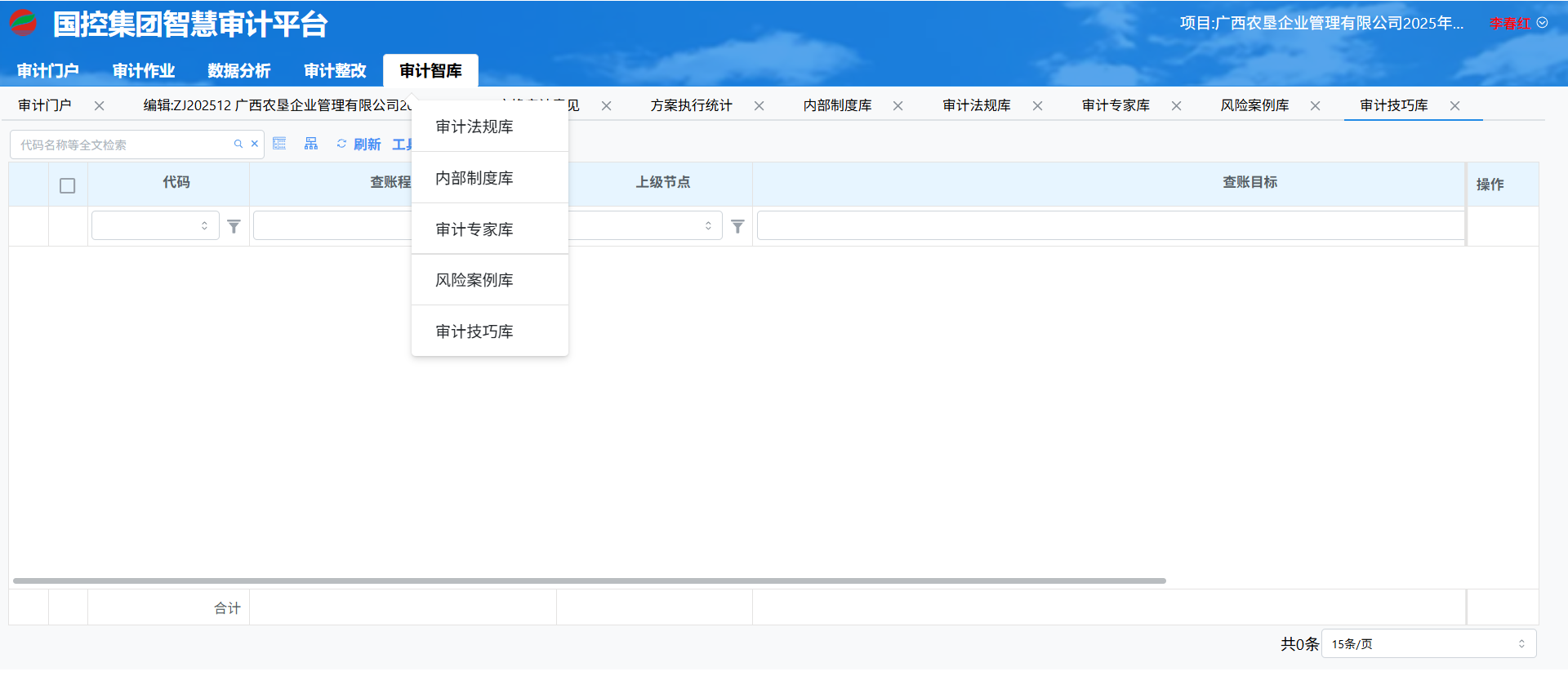The height and width of the screenshot is (685, 1568).
Task: Switch to table list view icon
Action: pos(279,145)
